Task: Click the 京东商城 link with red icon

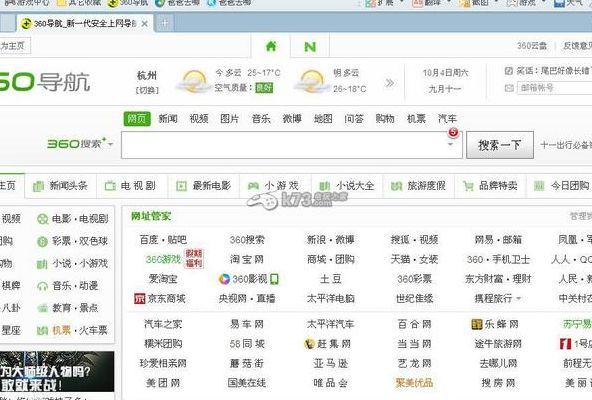Action: pos(160,298)
